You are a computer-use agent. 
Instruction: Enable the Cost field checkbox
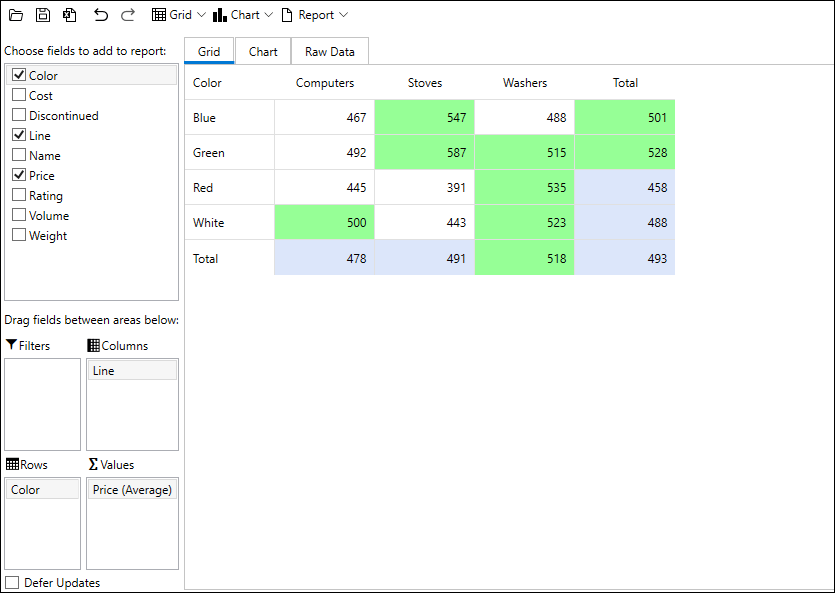[17, 95]
